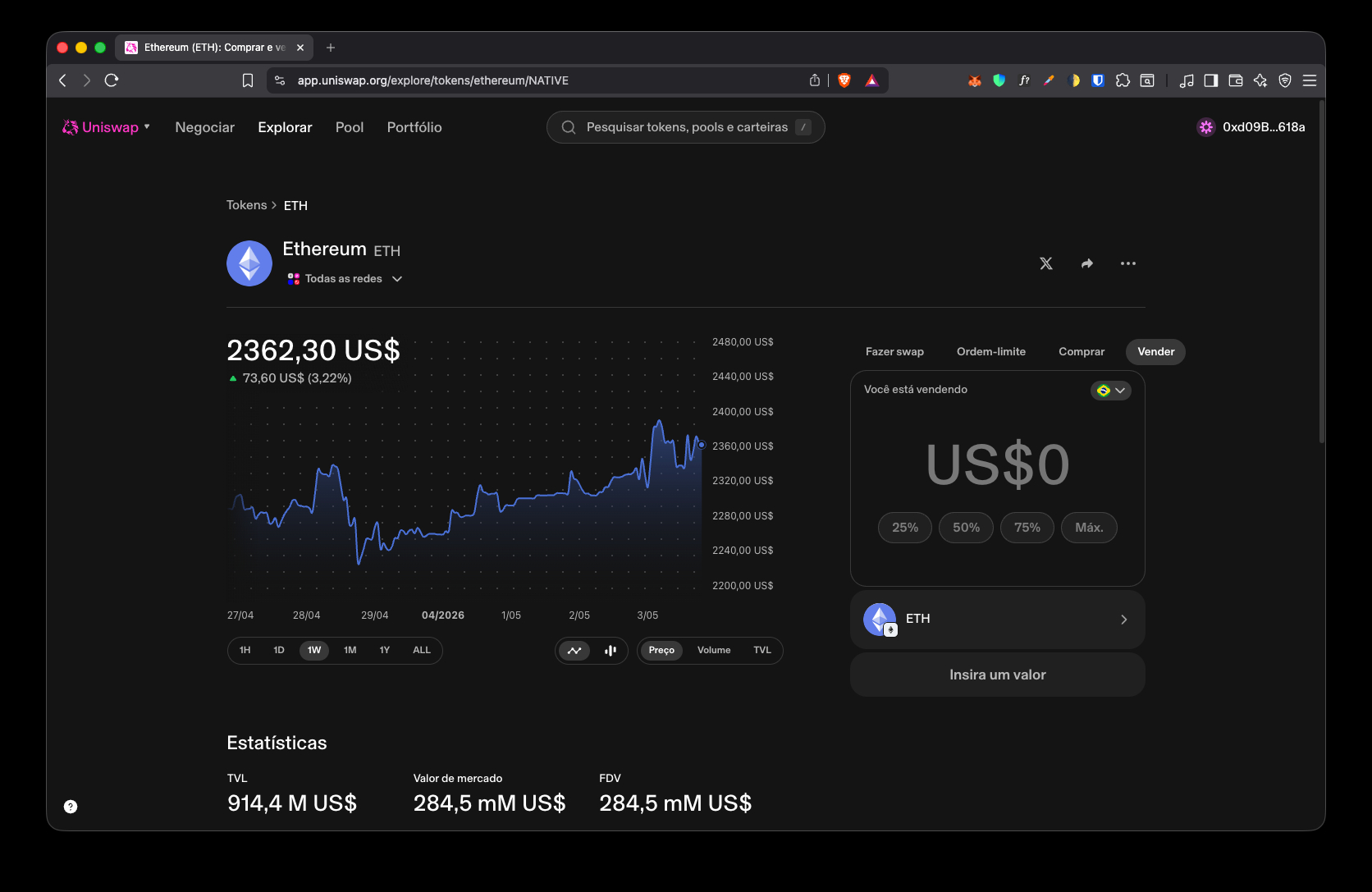Open Ethereum's X (Twitter) link
1372x892 pixels.
pyautogui.click(x=1046, y=263)
